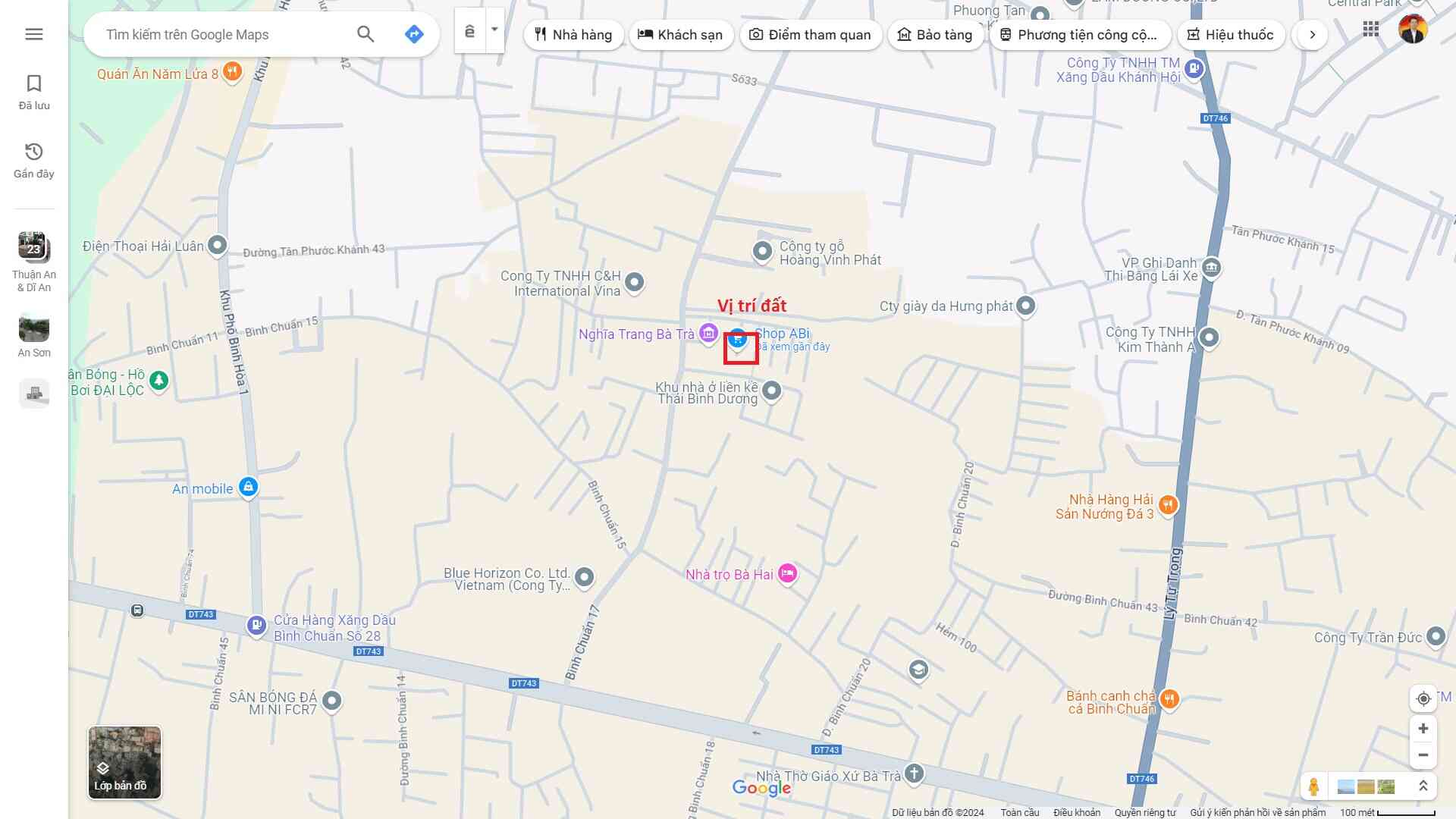Select the Nhà hàng category chip

573,35
